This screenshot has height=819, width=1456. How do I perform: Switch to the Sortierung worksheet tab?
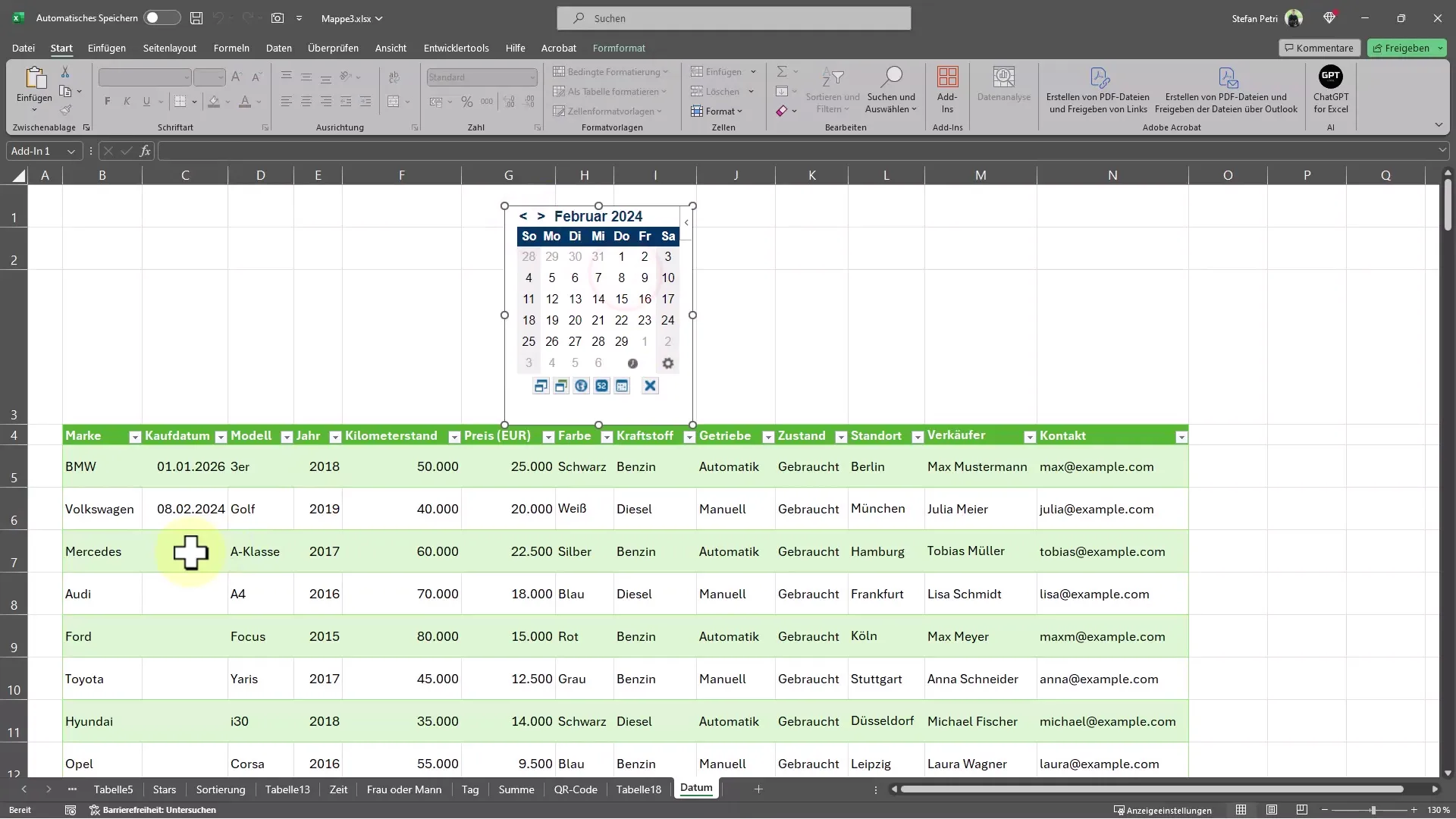click(x=220, y=789)
